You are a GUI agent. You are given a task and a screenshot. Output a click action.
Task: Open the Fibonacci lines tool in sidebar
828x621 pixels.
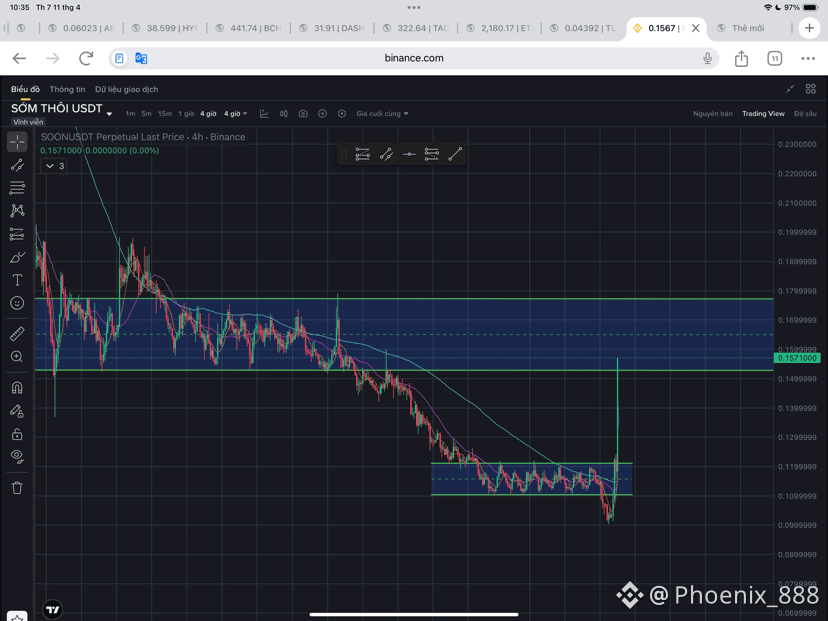(x=17, y=187)
